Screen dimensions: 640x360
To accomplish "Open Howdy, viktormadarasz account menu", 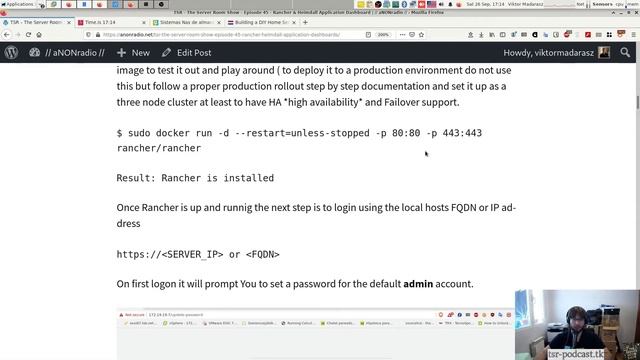I will [557, 53].
